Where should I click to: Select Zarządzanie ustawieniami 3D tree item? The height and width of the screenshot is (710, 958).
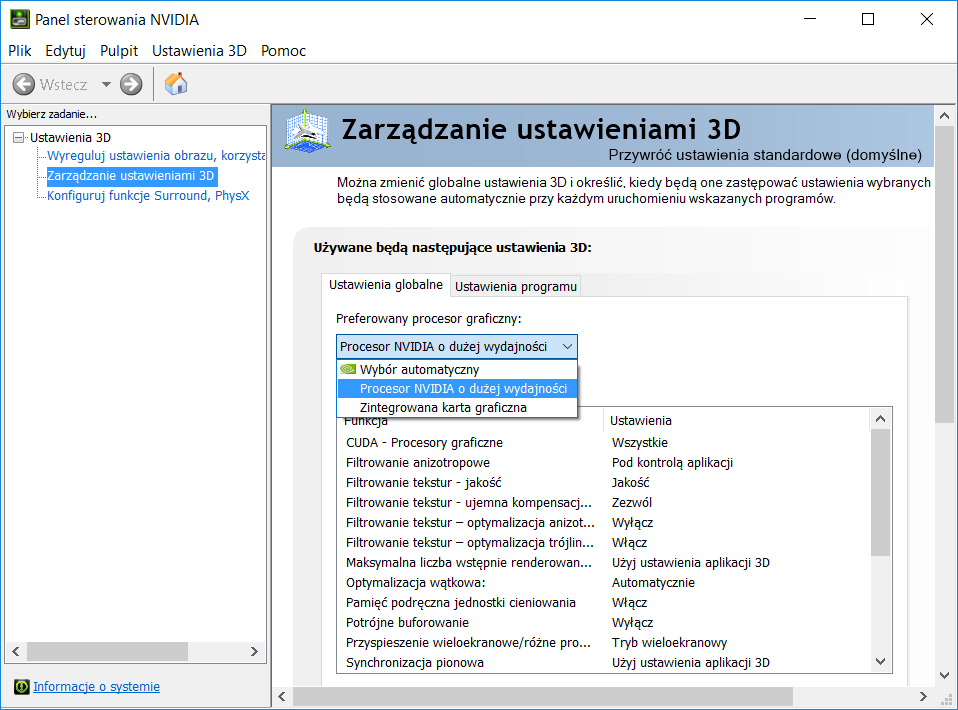[x=131, y=176]
